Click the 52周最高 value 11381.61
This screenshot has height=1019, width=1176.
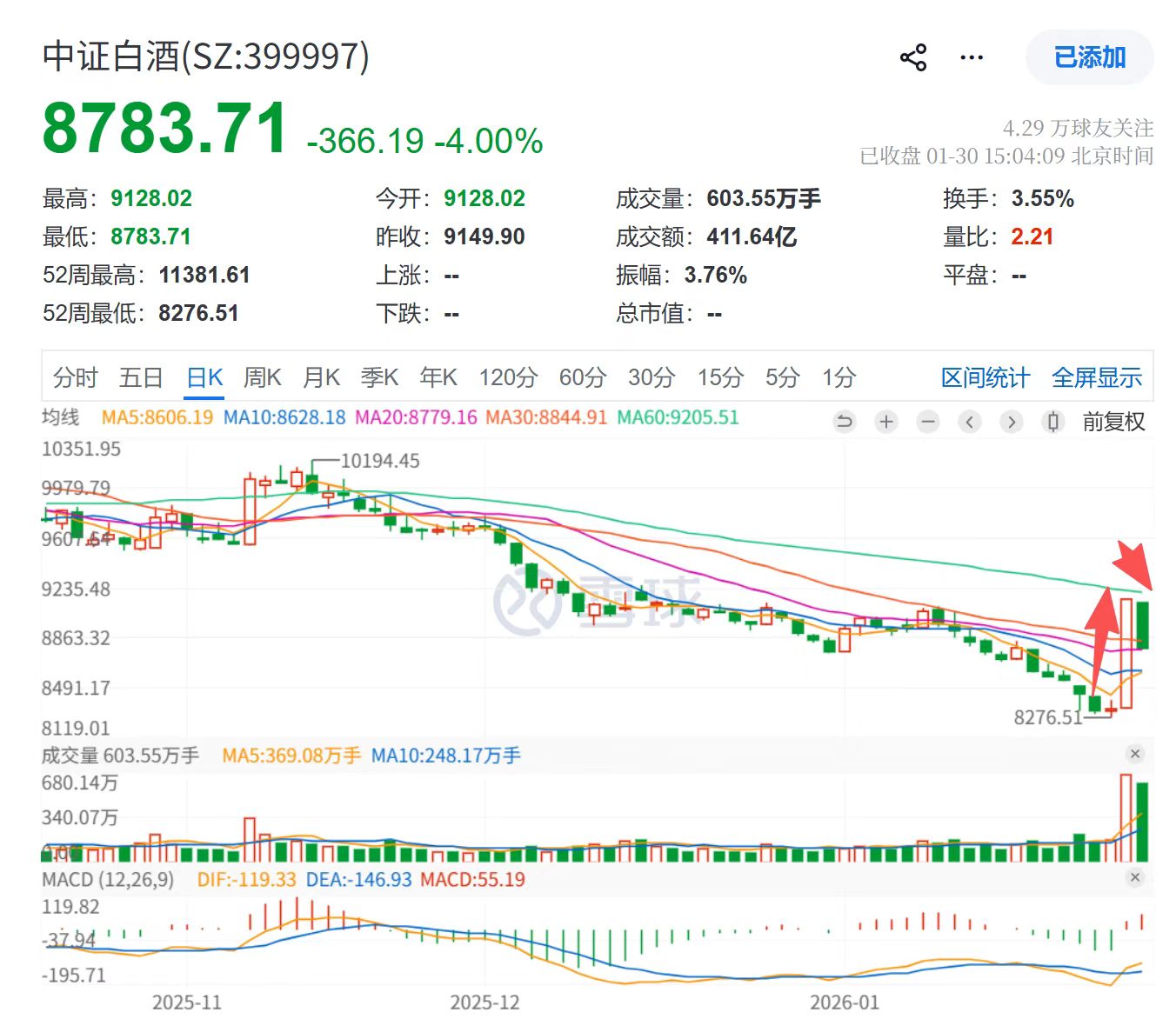click(x=204, y=276)
